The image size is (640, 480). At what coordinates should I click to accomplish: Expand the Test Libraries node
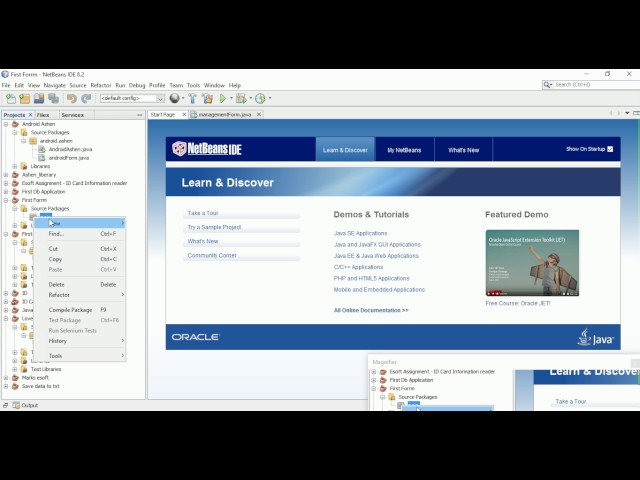15,369
